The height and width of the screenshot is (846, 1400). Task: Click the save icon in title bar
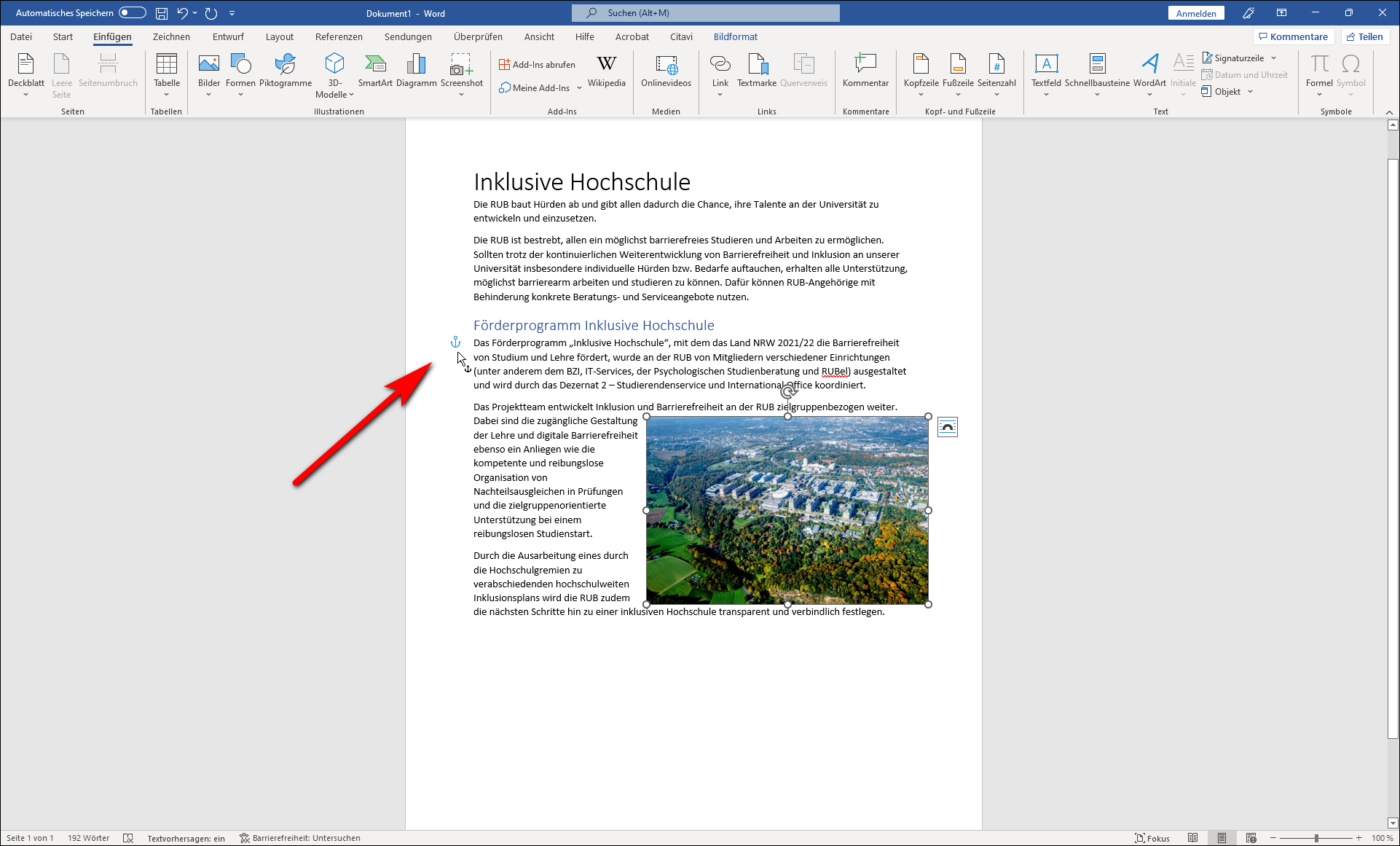(x=162, y=13)
